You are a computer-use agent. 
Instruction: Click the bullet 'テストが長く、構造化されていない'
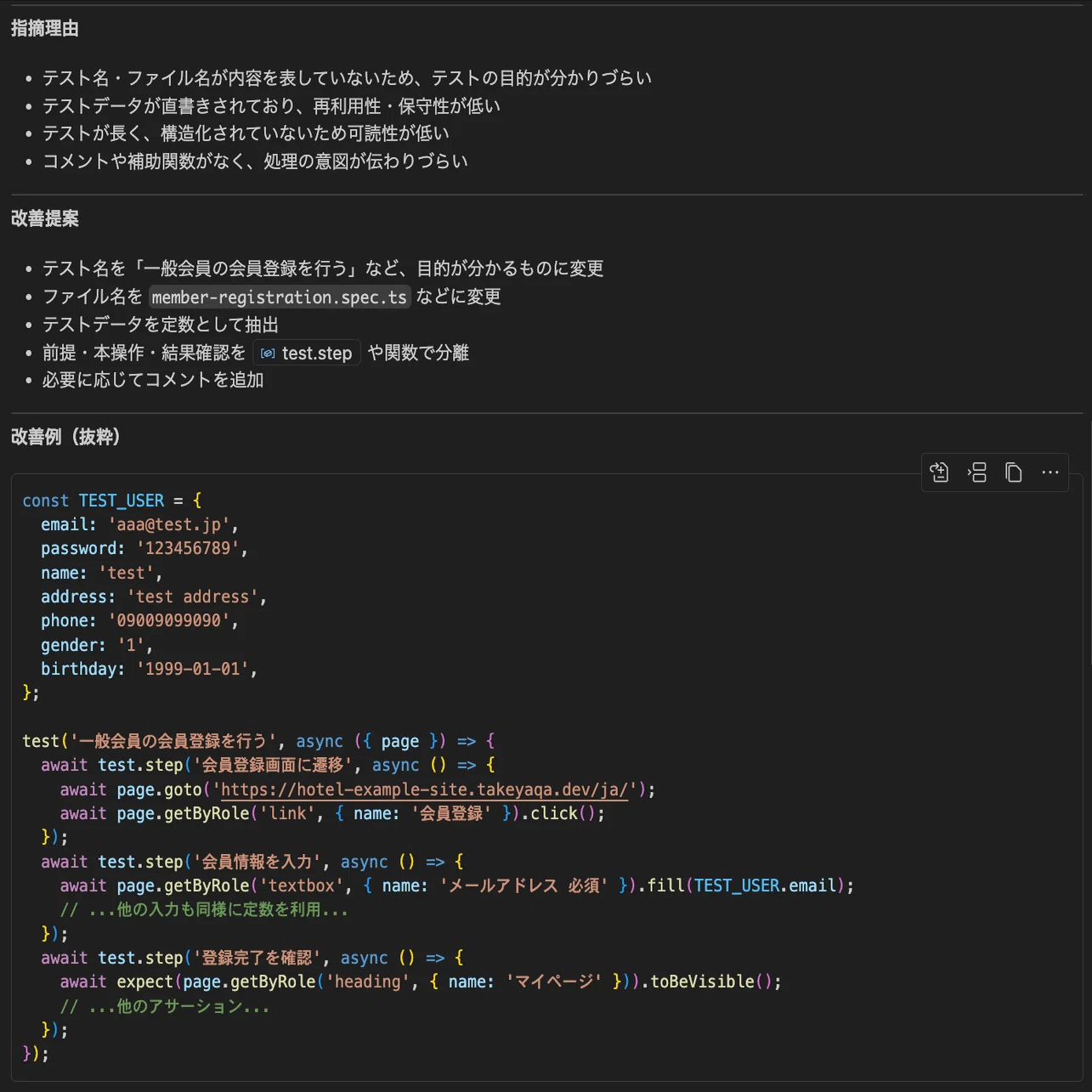246,133
